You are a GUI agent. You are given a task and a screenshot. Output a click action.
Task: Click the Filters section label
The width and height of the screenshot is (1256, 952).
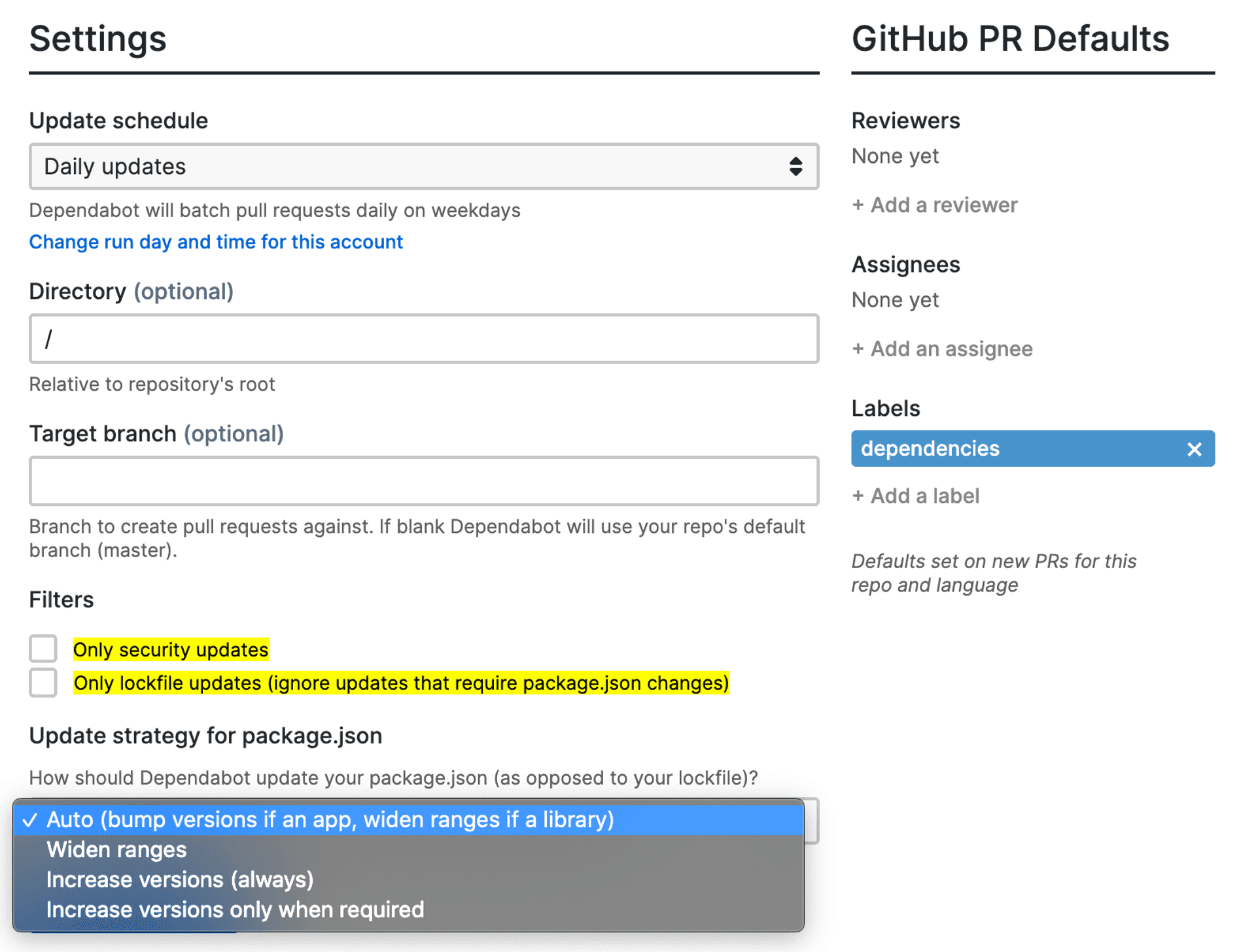pos(61,599)
